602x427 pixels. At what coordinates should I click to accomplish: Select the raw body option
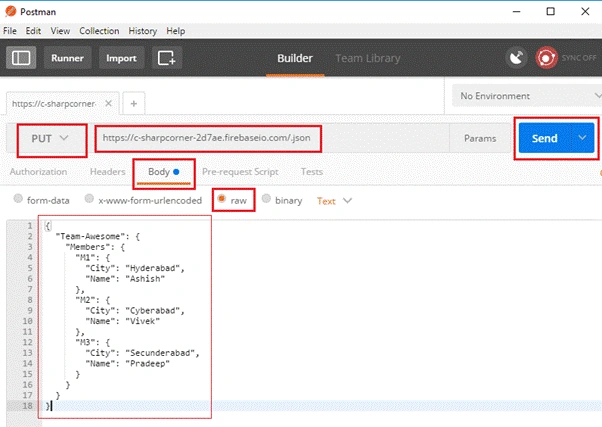coord(222,199)
